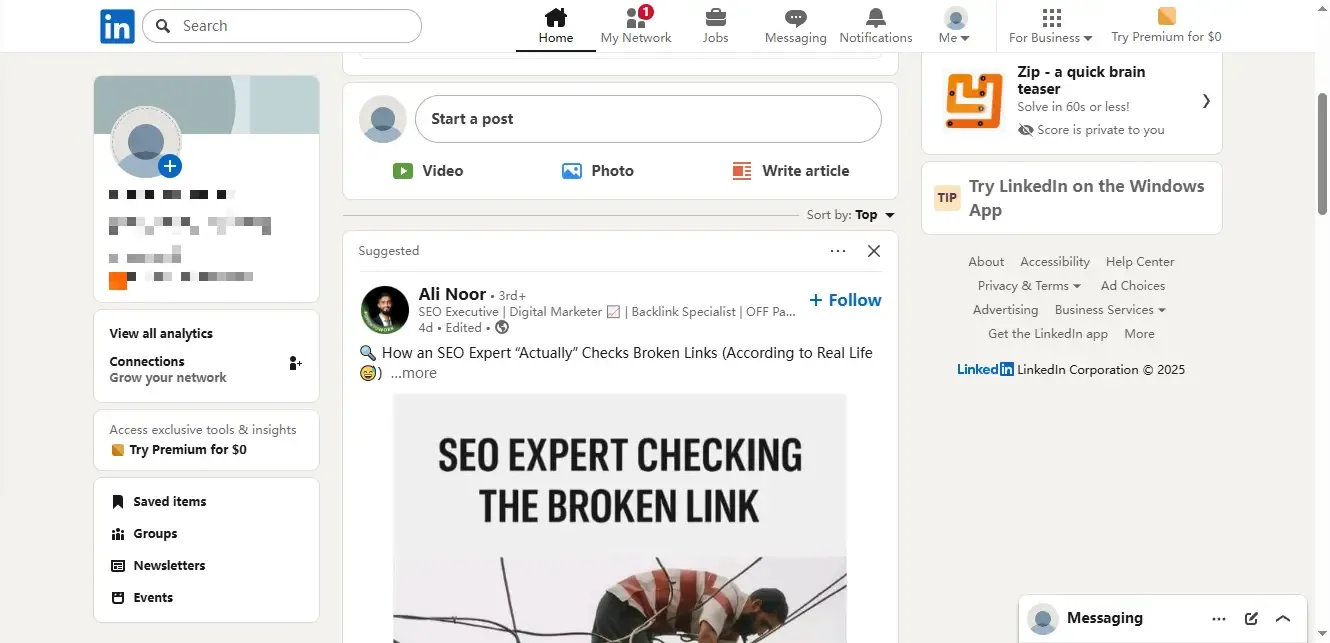Click Write article button
Viewport: 1330px width, 643px height.
click(x=791, y=171)
